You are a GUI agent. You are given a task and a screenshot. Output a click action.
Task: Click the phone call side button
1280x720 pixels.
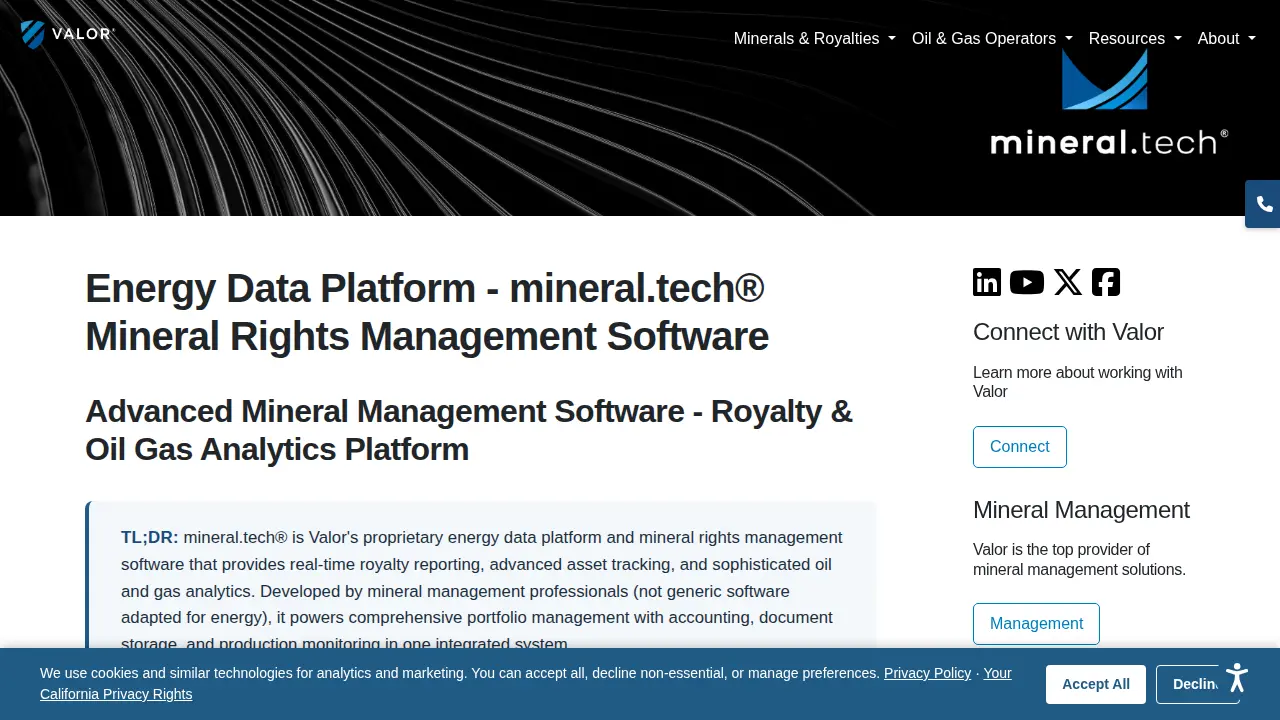pos(1264,204)
